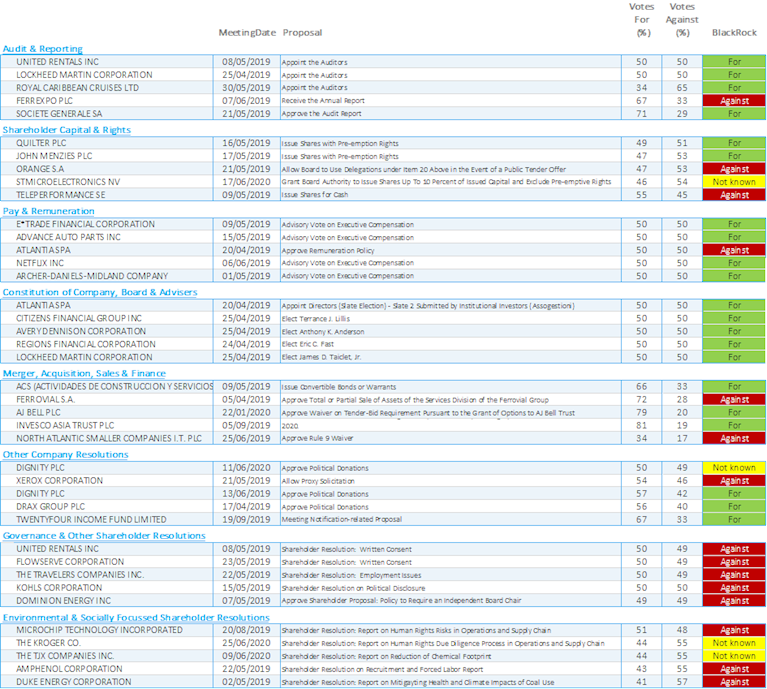Click the AJ BELL PLC company cell
This screenshot has width=767, height=689.
pyautogui.click(x=107, y=412)
